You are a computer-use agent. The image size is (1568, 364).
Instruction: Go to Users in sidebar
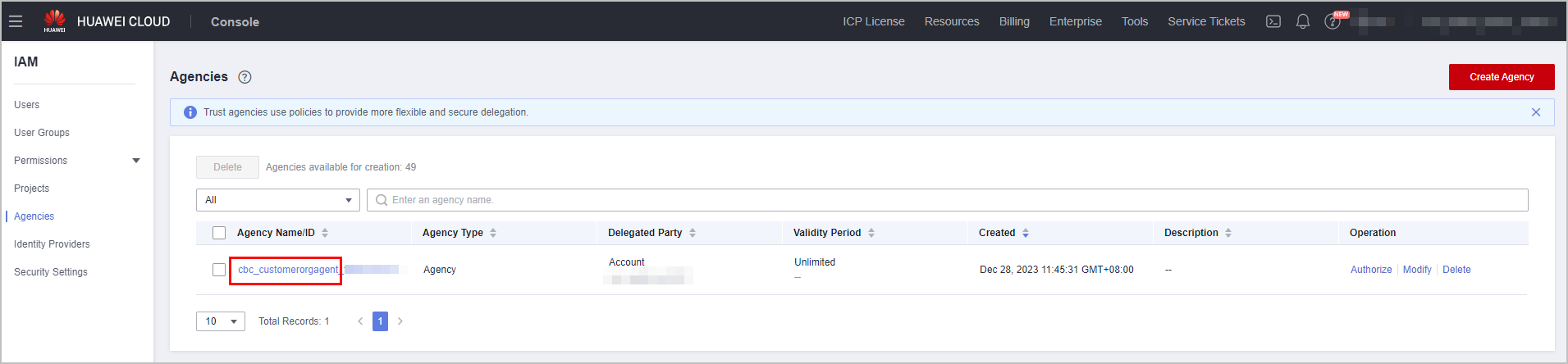click(x=27, y=105)
